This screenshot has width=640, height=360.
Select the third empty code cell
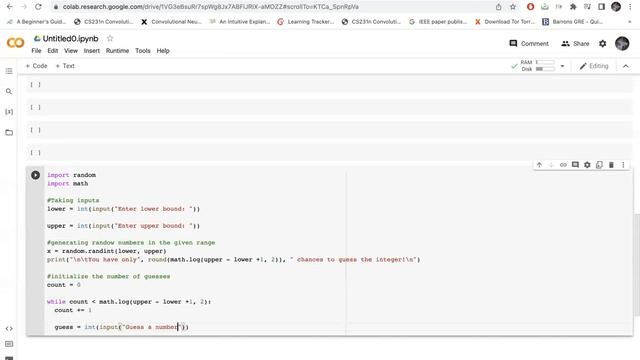click(330, 130)
